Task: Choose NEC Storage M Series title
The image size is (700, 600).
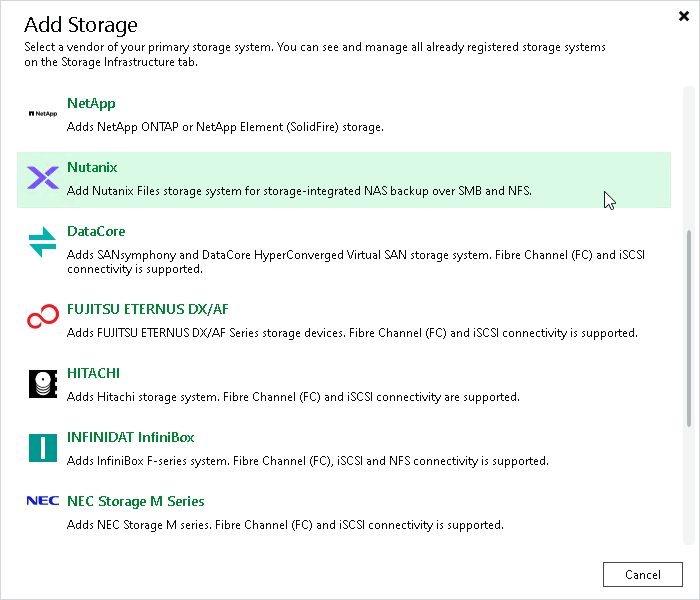Action: (x=136, y=501)
